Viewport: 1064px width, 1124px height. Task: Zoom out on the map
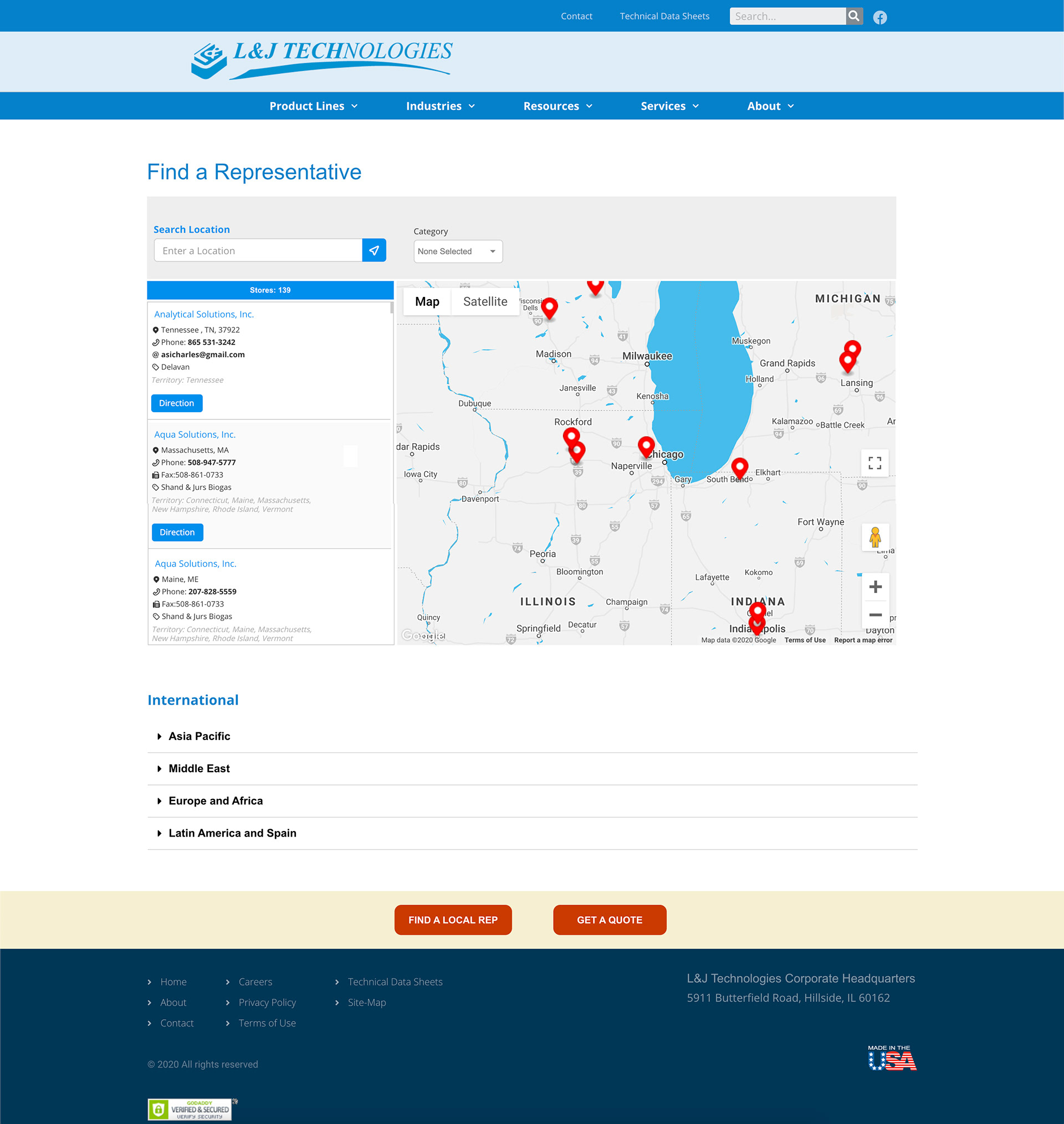point(875,614)
